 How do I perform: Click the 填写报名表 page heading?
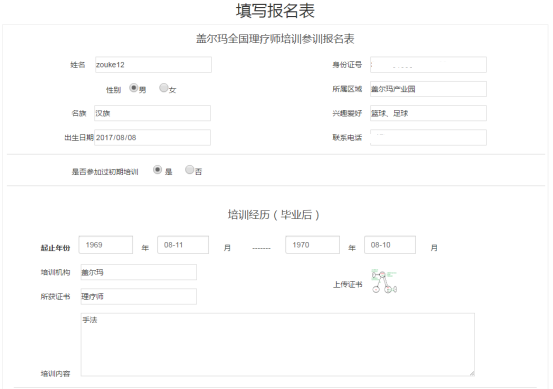click(275, 11)
